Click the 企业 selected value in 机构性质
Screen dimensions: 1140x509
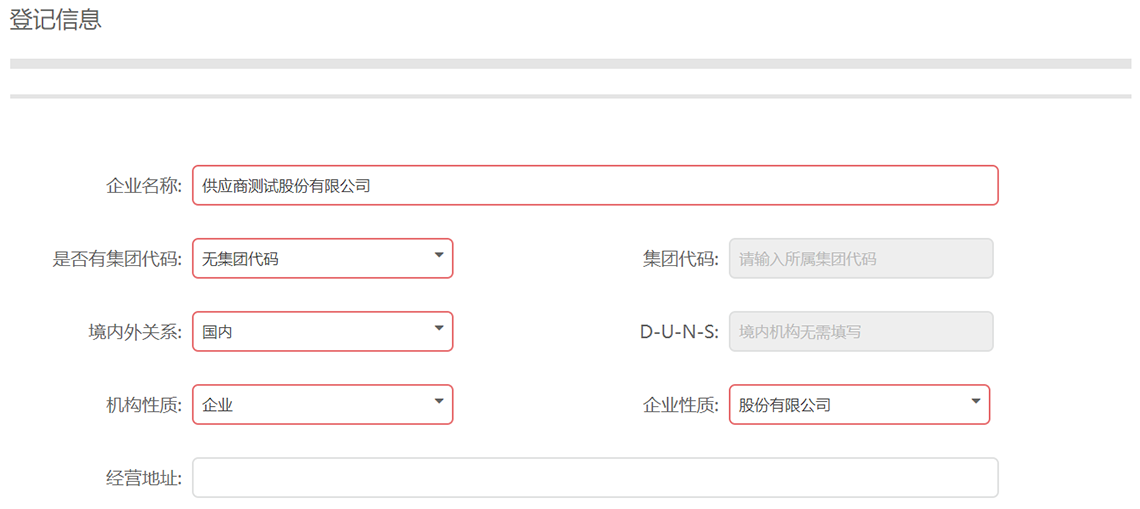pos(217,405)
